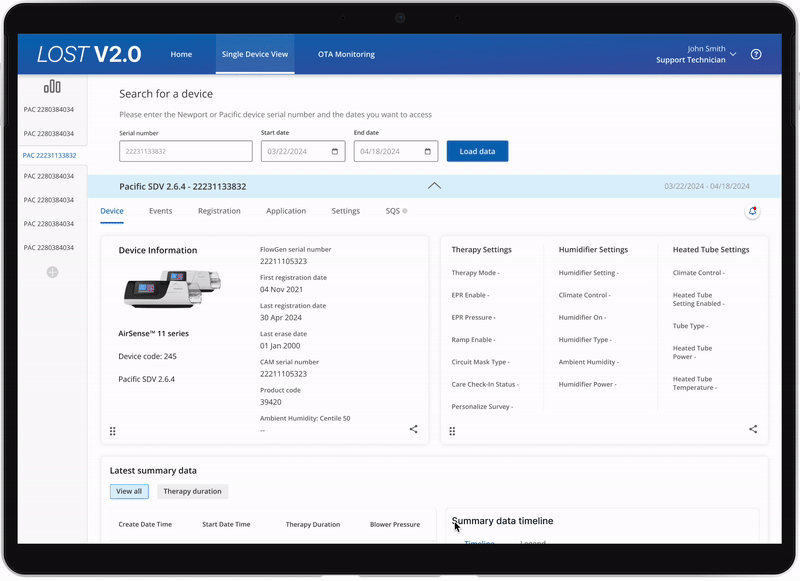Click the First registration date 04 Nov 2021

pyautogui.click(x=281, y=289)
